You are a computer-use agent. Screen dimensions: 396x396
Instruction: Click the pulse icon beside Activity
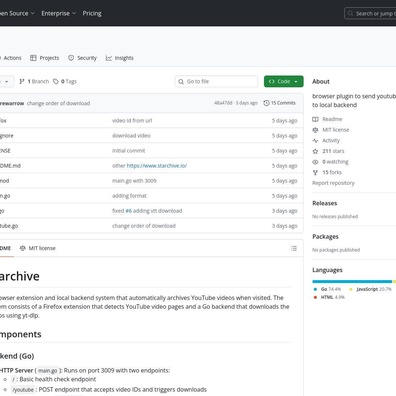pos(315,140)
